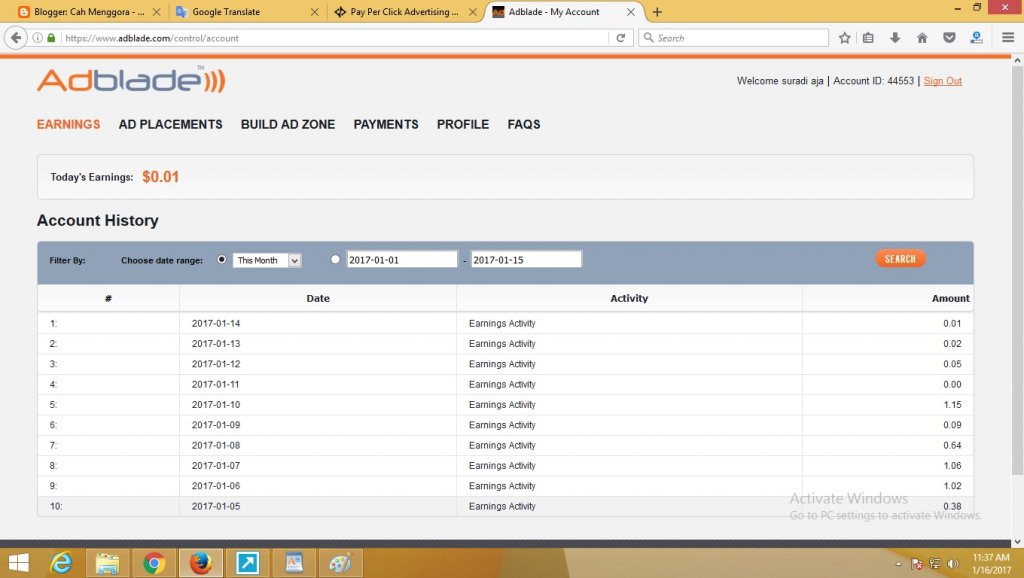Click the Activity column header
The width and height of the screenshot is (1024, 578).
pos(629,298)
